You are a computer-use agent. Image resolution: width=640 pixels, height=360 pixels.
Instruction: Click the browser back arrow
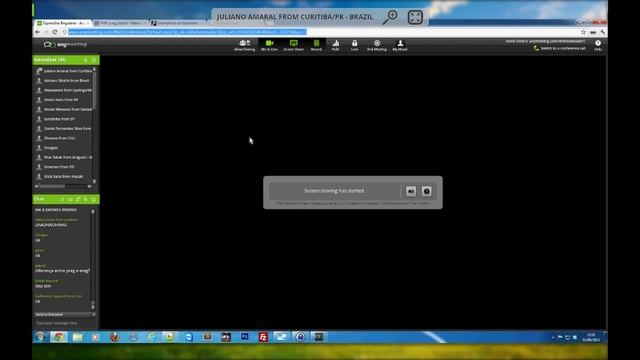pyautogui.click(x=38, y=32)
